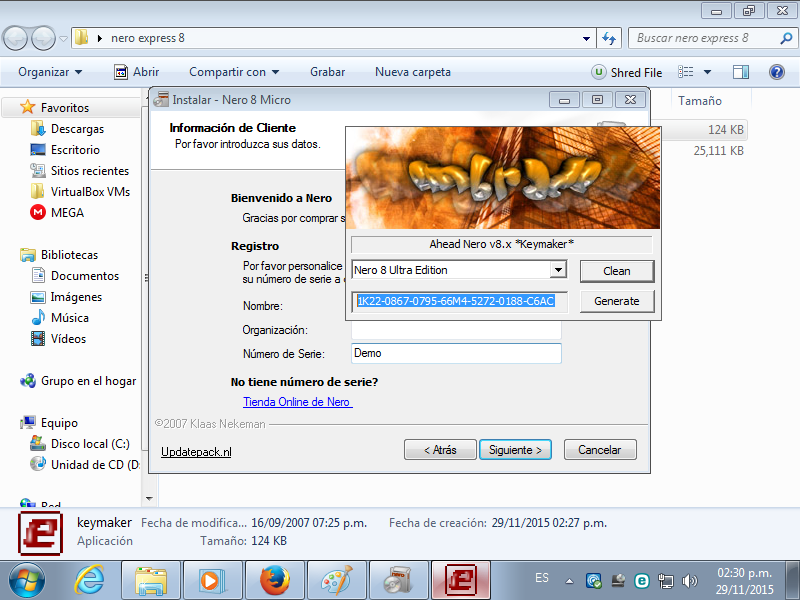Expand the view options dropdown arrow

point(707,72)
